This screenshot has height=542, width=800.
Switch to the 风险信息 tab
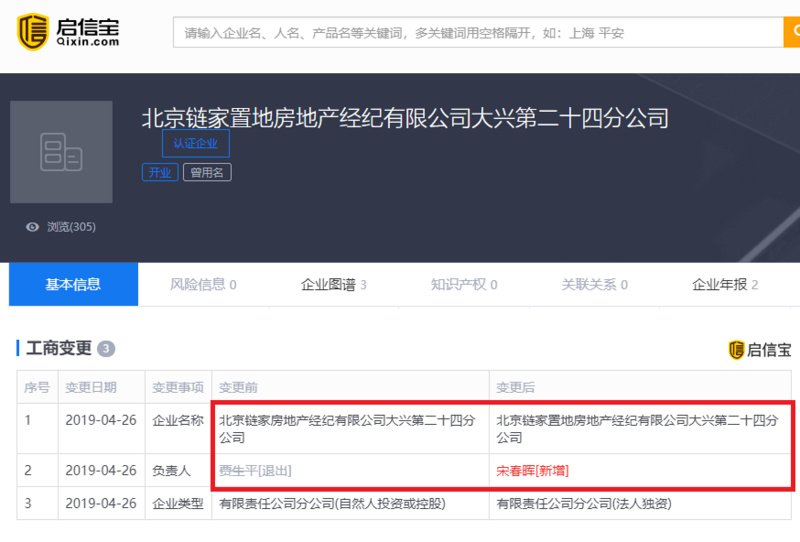point(203,284)
